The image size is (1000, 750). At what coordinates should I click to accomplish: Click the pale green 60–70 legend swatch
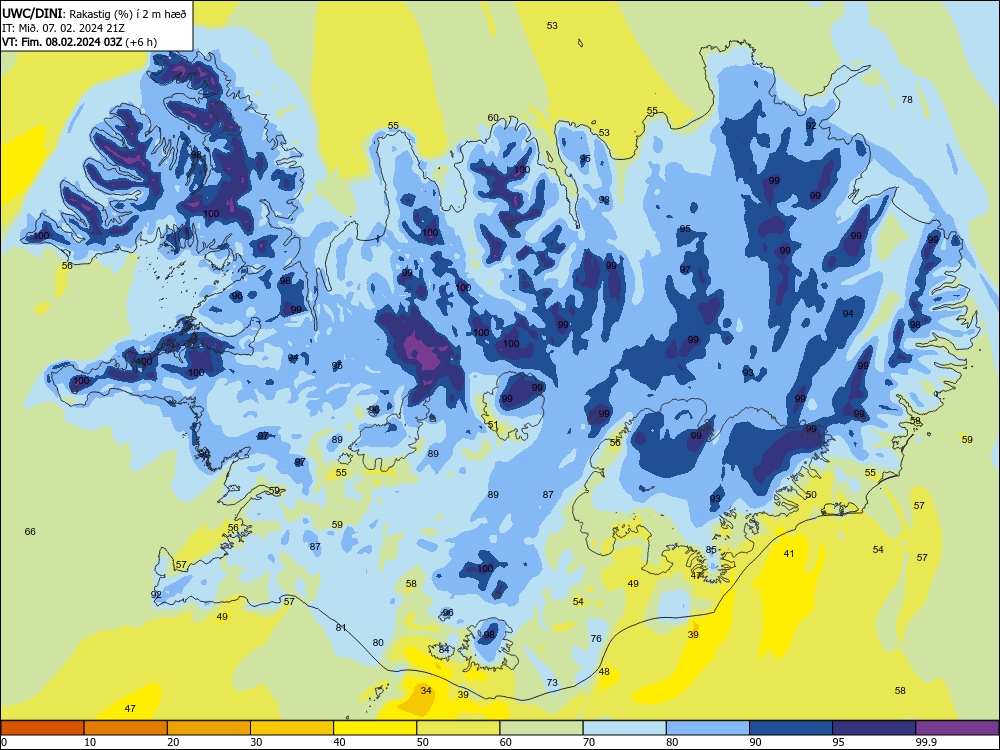541,728
